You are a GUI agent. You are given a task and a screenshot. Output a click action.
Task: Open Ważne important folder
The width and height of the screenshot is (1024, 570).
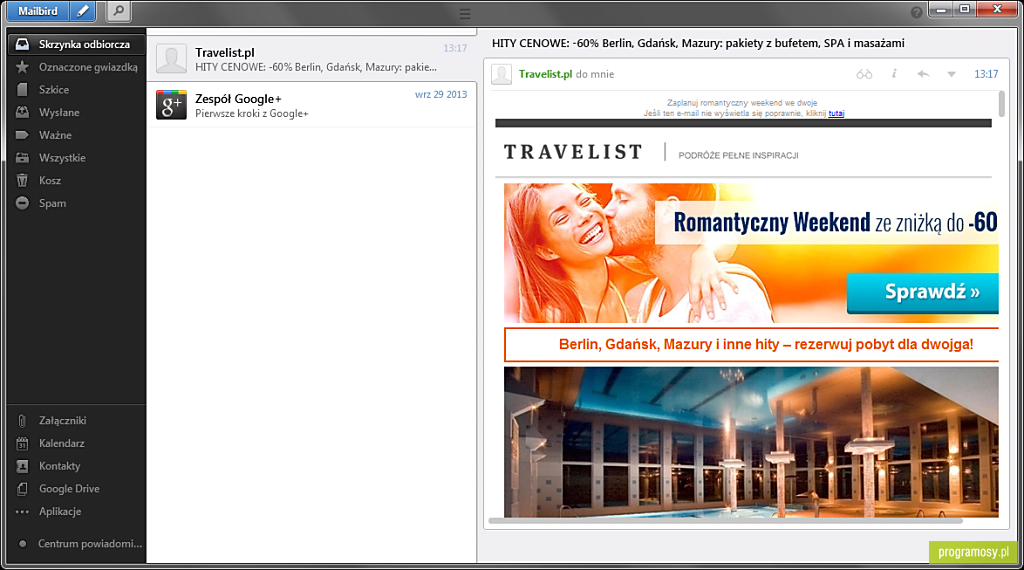tap(76, 135)
